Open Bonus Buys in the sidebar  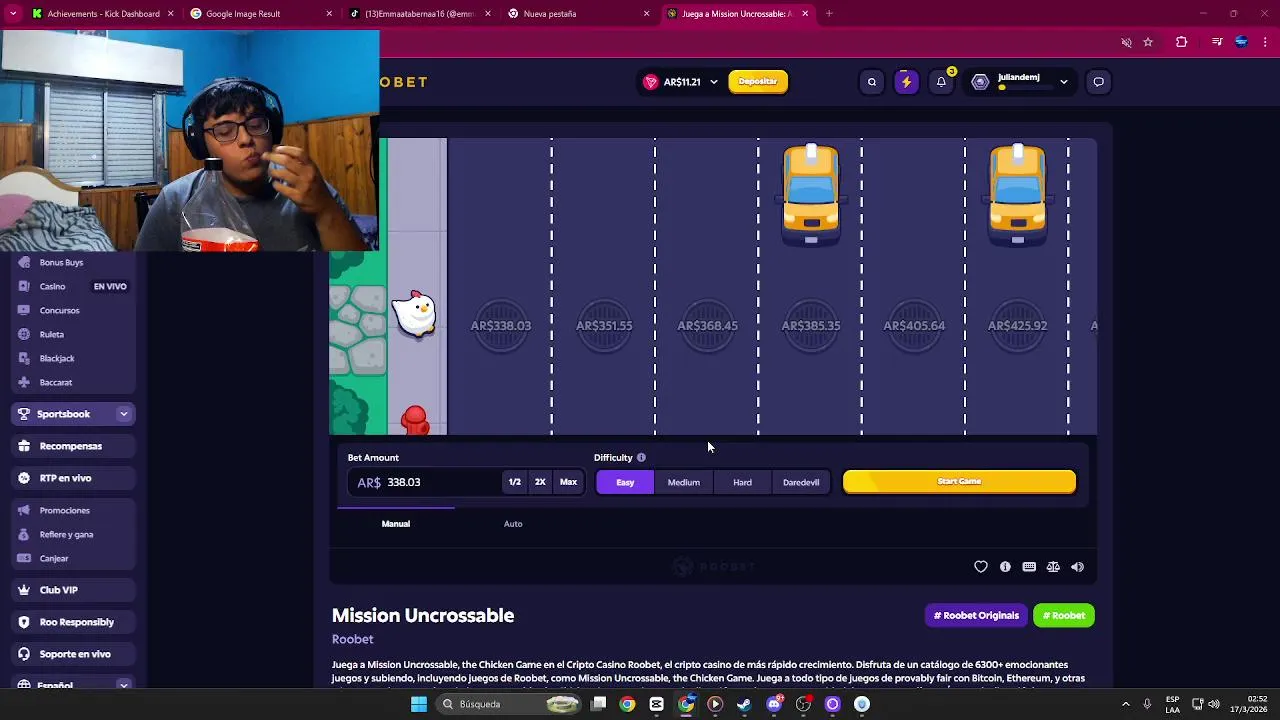coord(61,262)
